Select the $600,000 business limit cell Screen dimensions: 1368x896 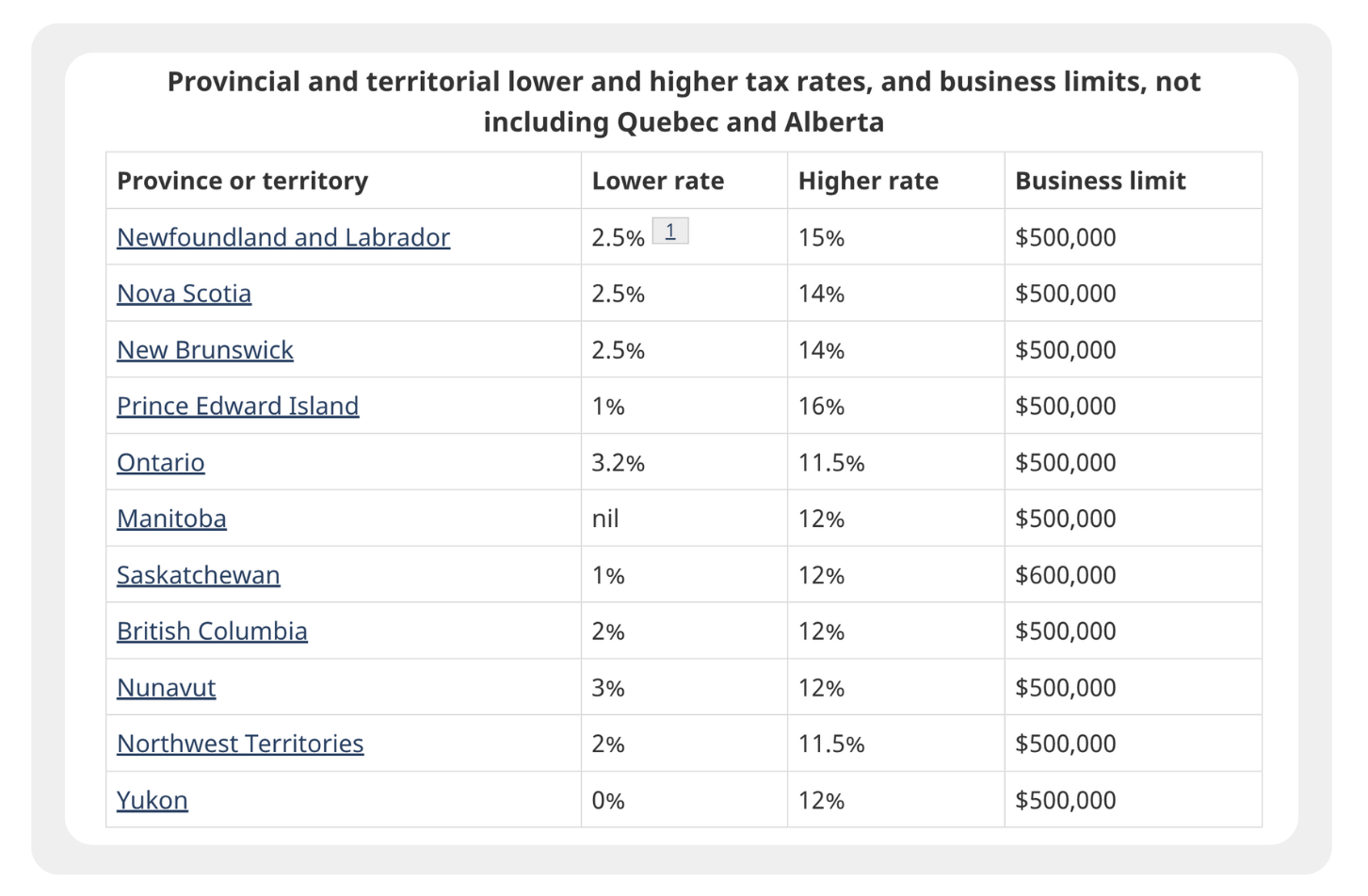[x=1065, y=575]
